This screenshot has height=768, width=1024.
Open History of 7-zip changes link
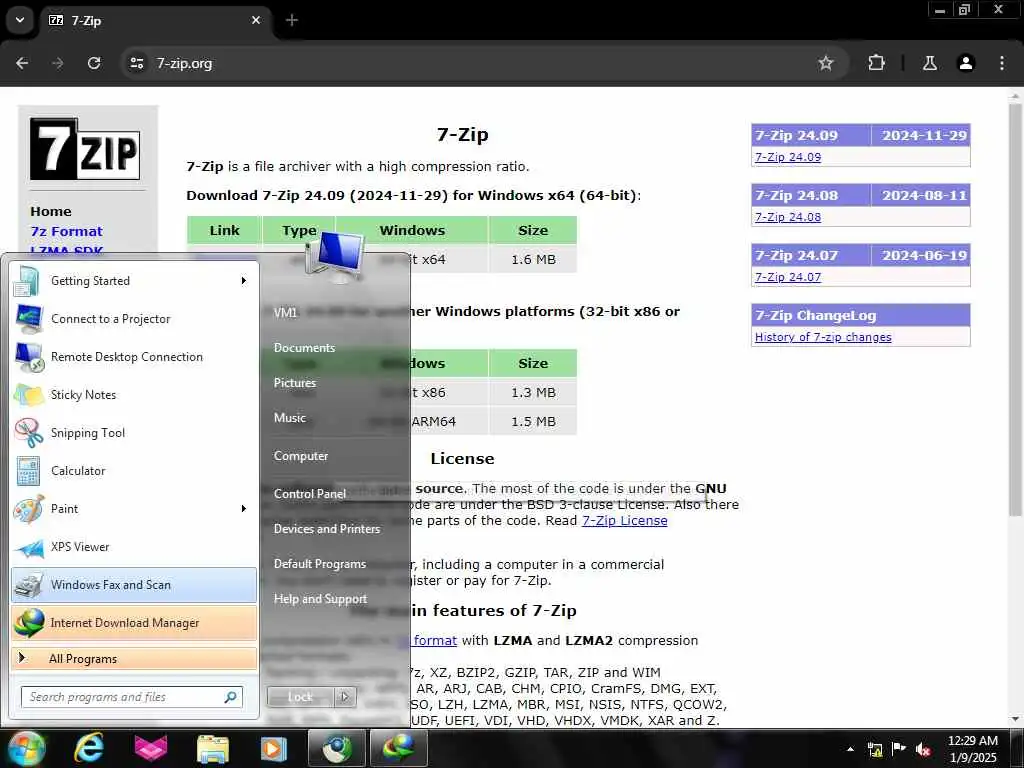[x=823, y=337]
